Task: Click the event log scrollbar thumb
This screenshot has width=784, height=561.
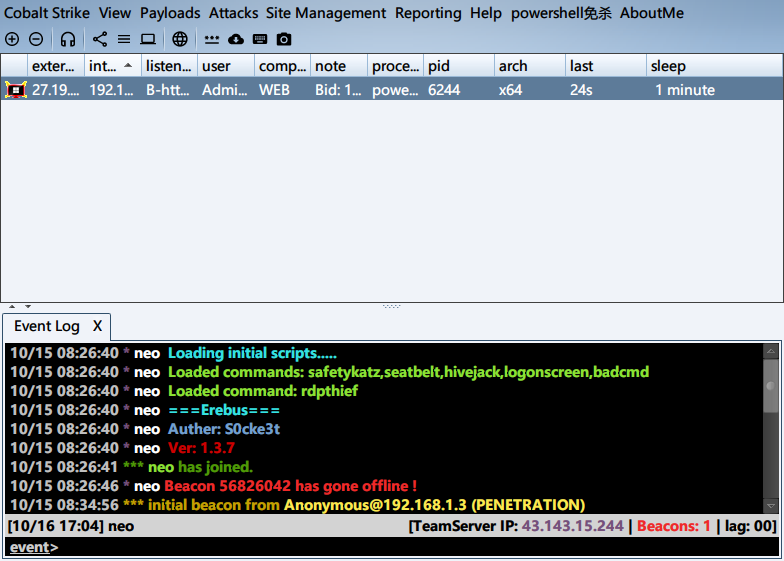Action: [x=770, y=386]
